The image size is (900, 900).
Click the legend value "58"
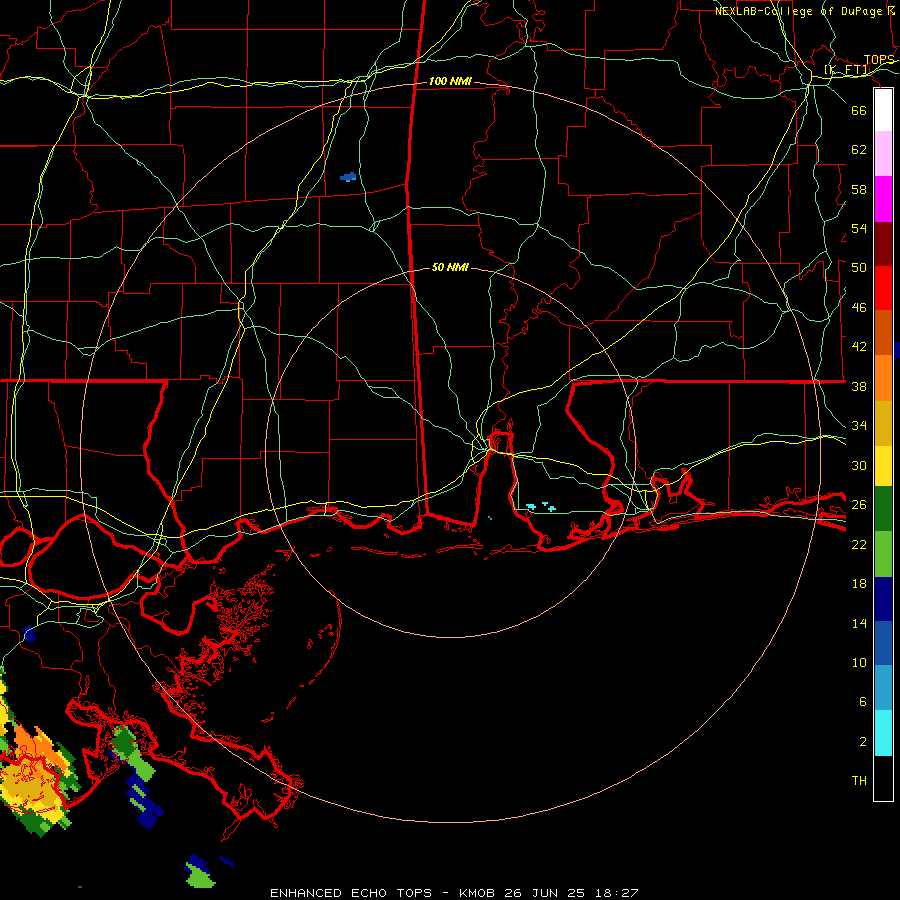click(859, 189)
